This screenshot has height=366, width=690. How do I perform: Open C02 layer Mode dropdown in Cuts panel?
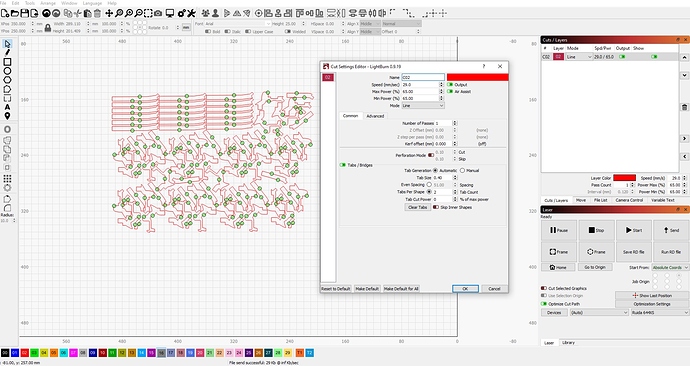(x=579, y=57)
